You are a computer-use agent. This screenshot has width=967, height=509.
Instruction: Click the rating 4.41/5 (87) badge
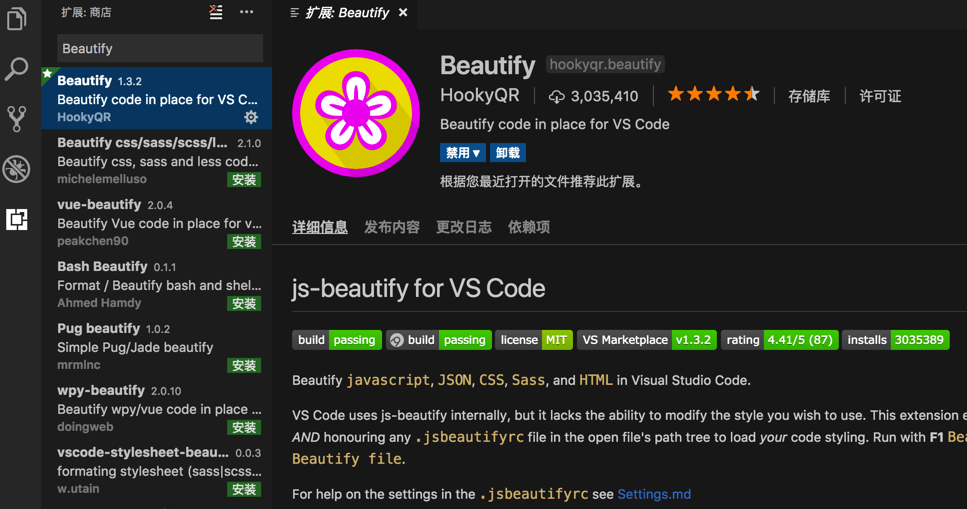(780, 340)
